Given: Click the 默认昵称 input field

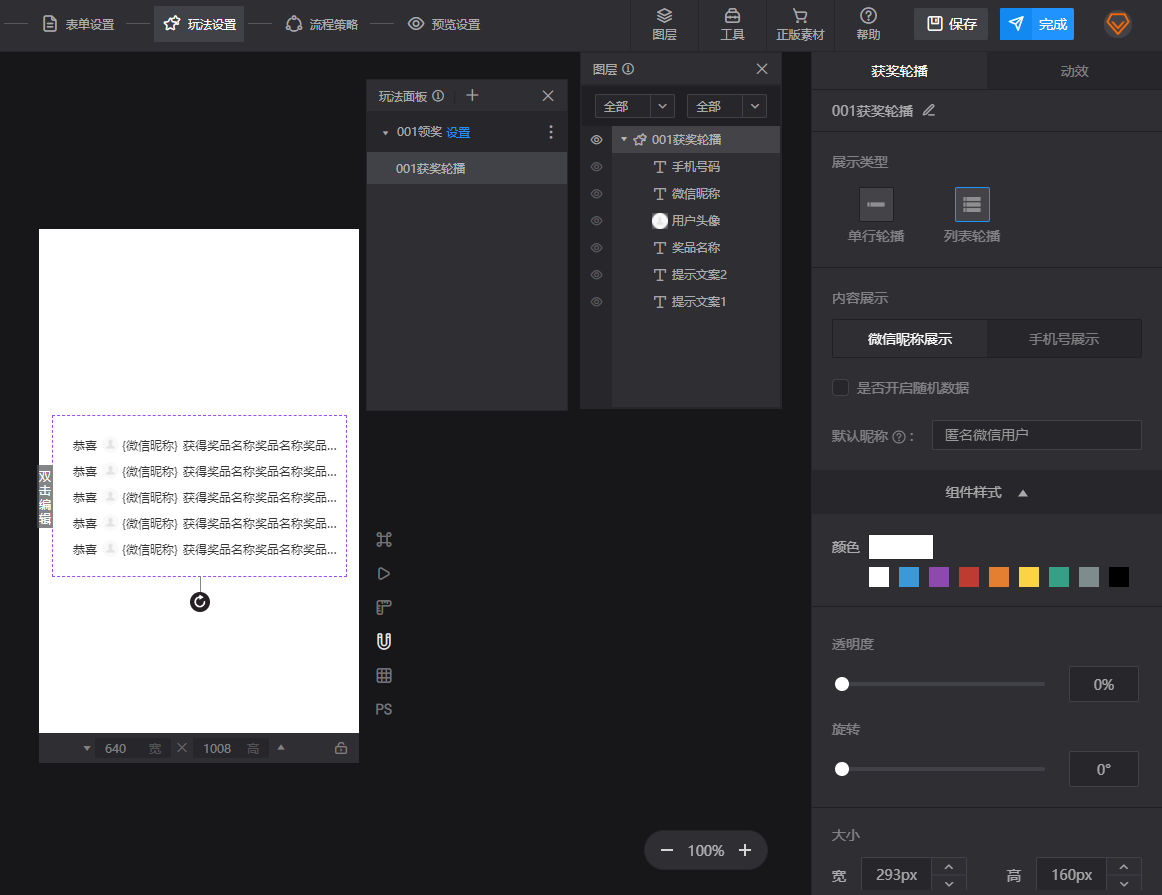Looking at the screenshot, I should tap(1037, 435).
